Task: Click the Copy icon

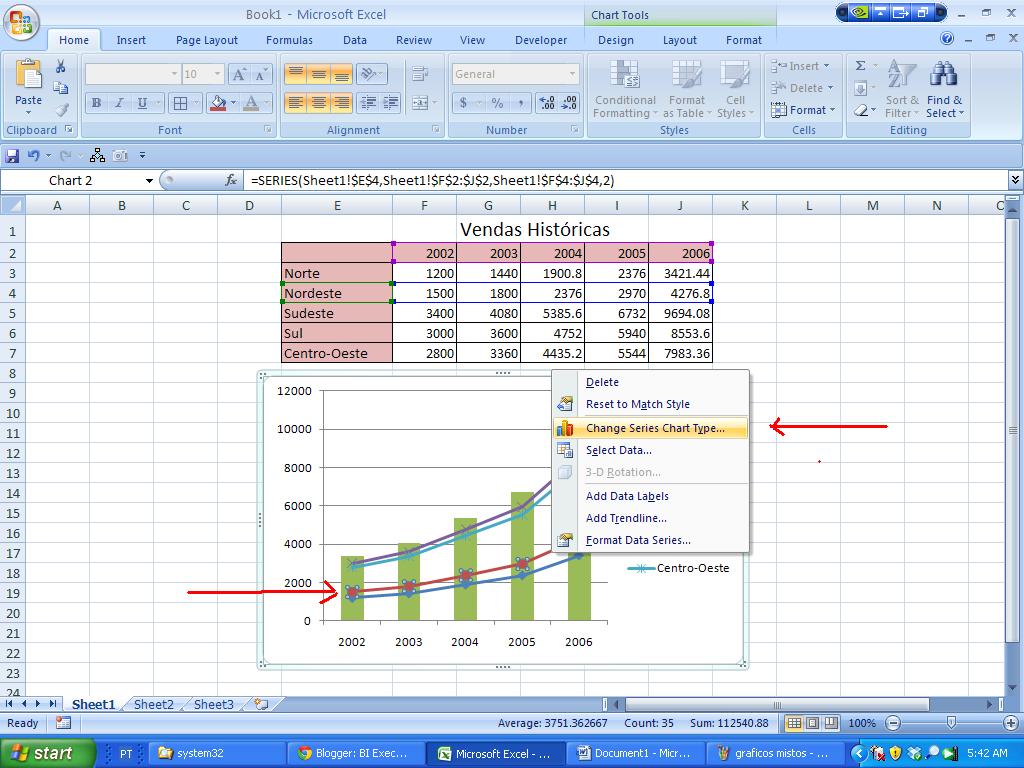Action: point(61,88)
